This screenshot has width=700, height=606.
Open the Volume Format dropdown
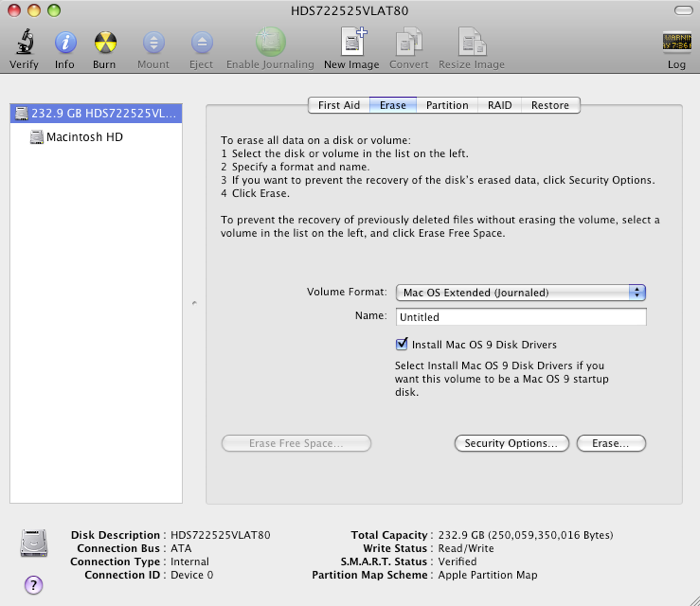(521, 293)
